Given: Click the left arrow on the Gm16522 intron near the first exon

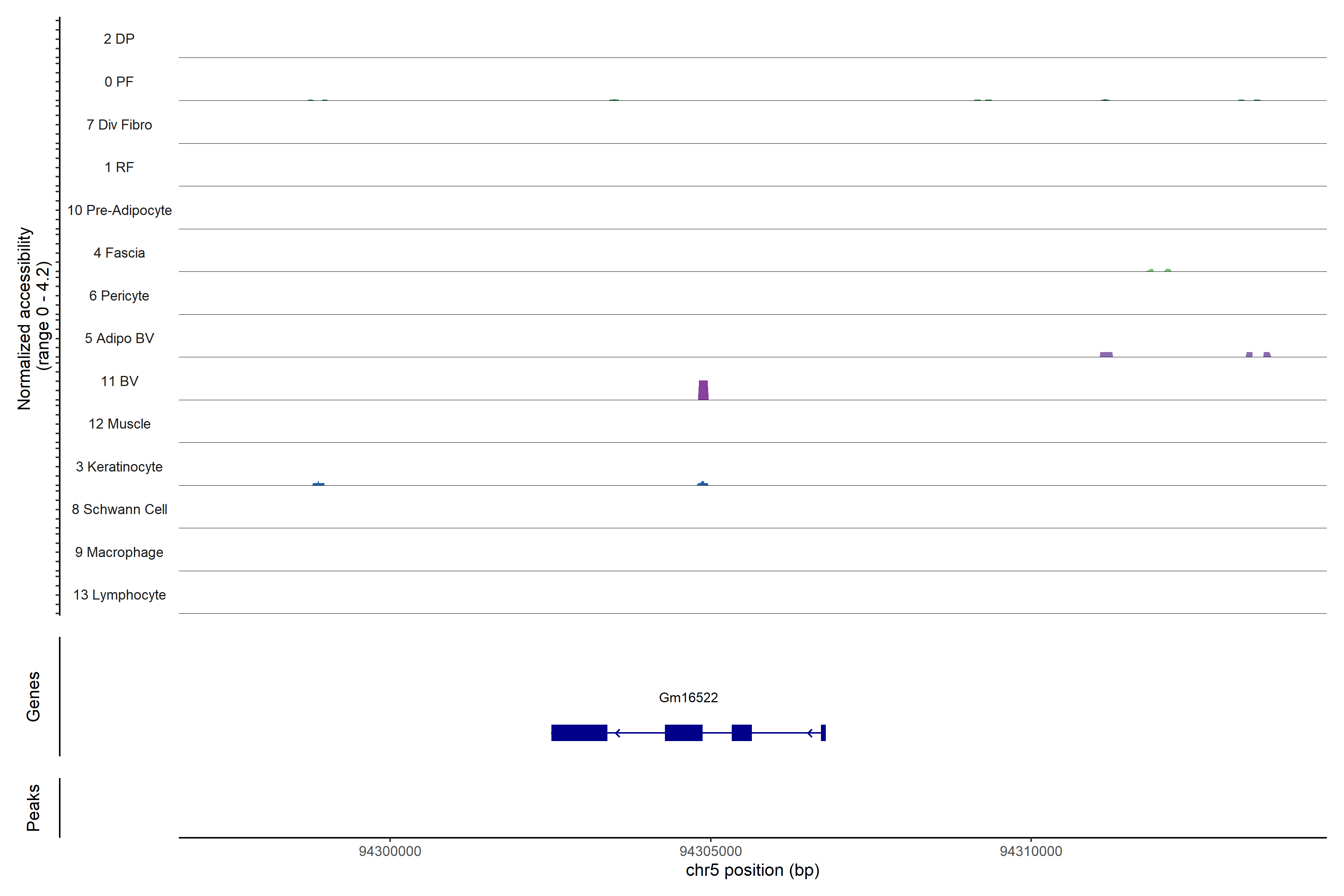Looking at the screenshot, I should (x=618, y=732).
